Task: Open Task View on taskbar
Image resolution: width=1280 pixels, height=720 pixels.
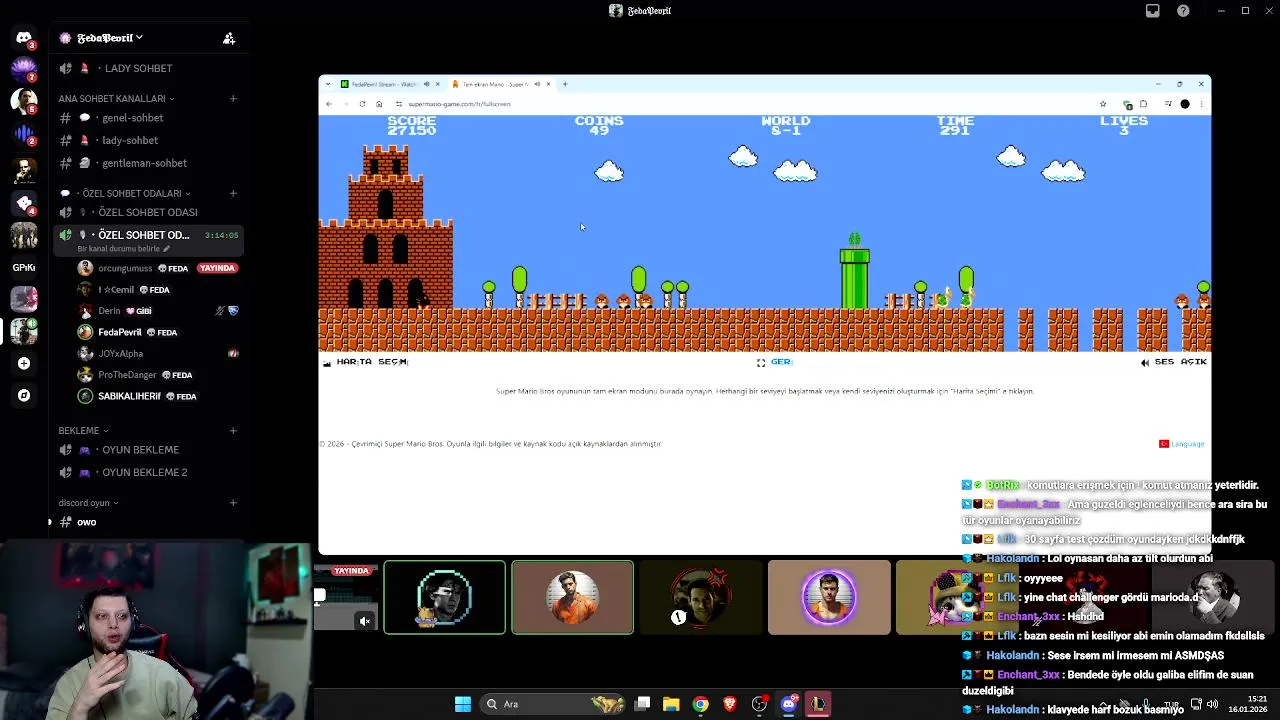Action: [x=643, y=704]
